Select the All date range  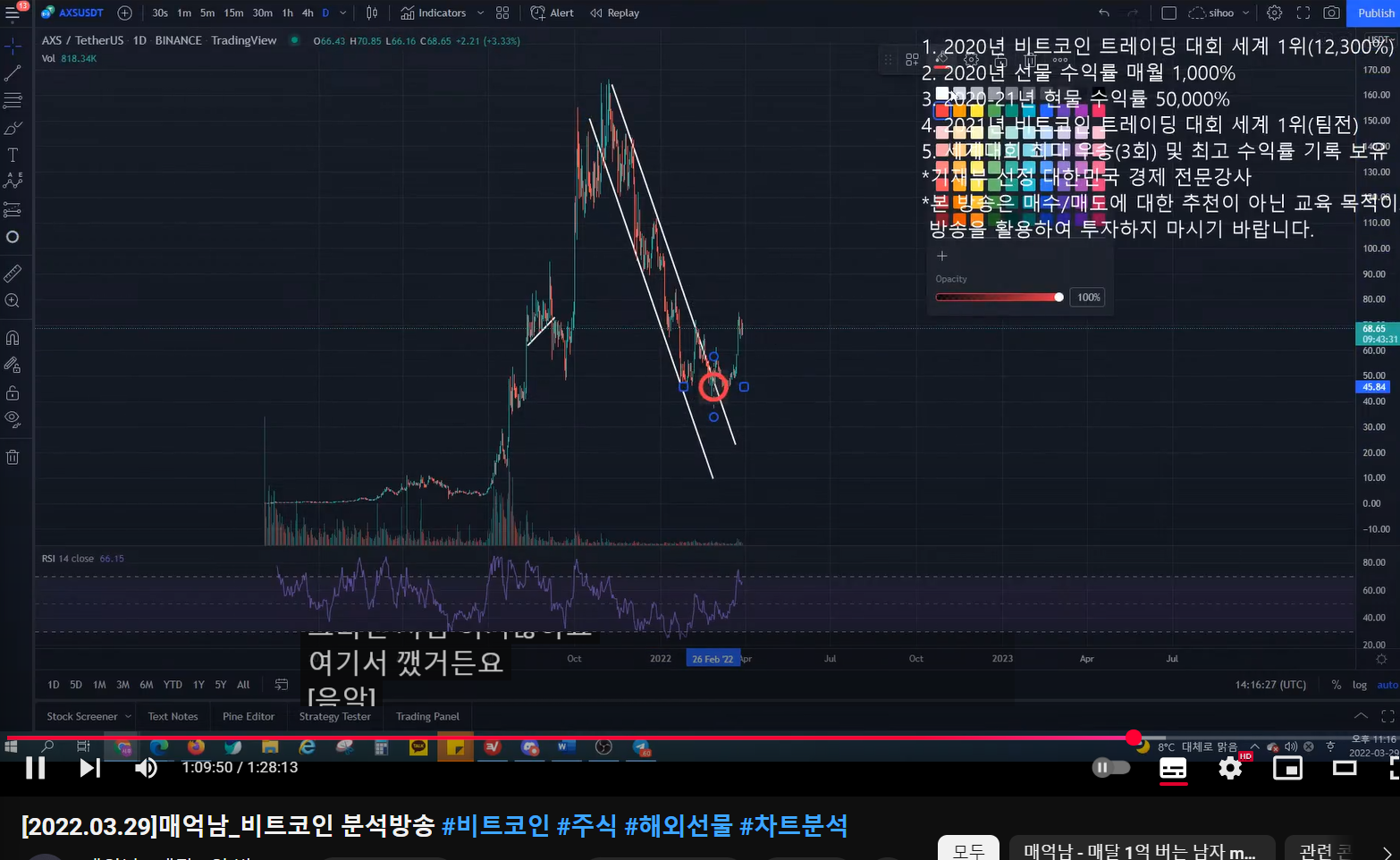click(x=243, y=685)
